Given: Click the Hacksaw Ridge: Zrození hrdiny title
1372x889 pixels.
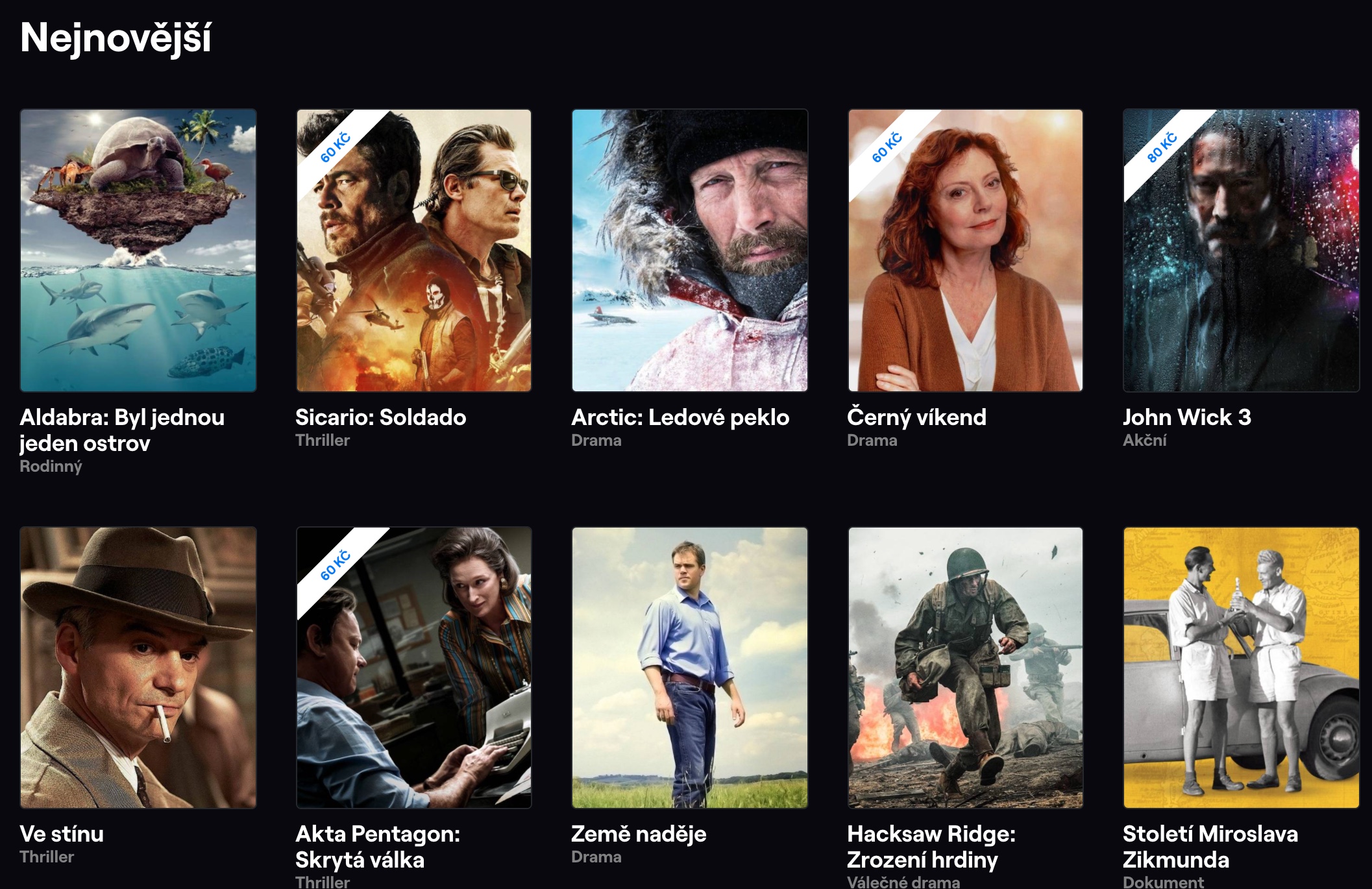Looking at the screenshot, I should 931,847.
